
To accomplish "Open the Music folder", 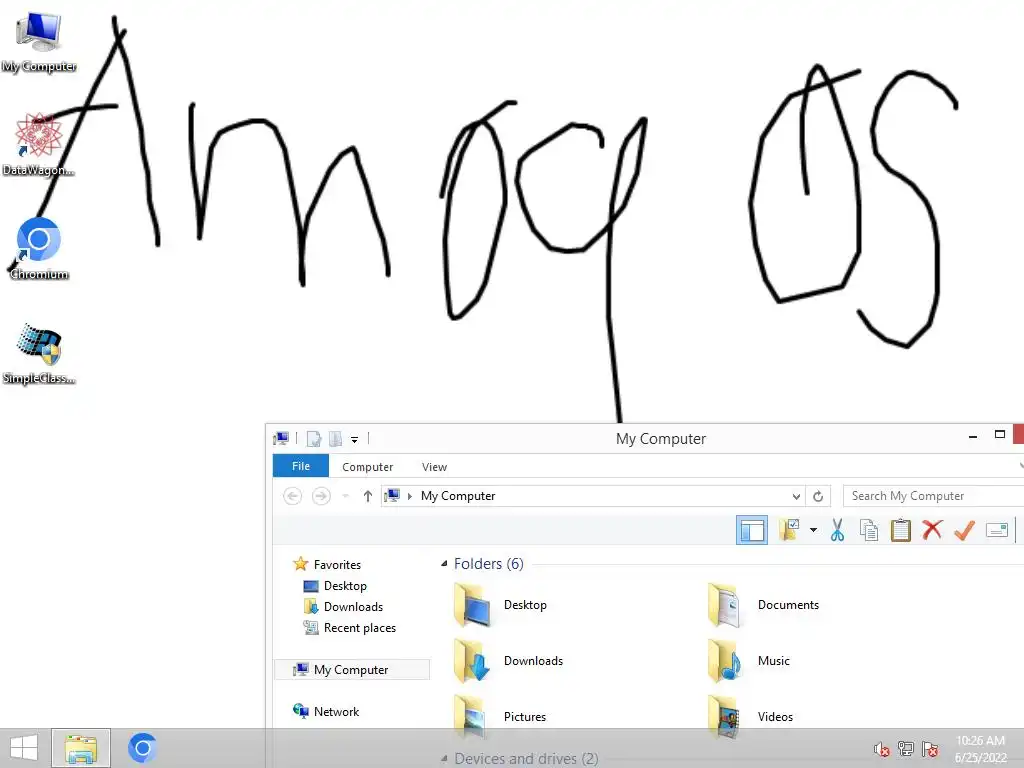I will click(748, 661).
